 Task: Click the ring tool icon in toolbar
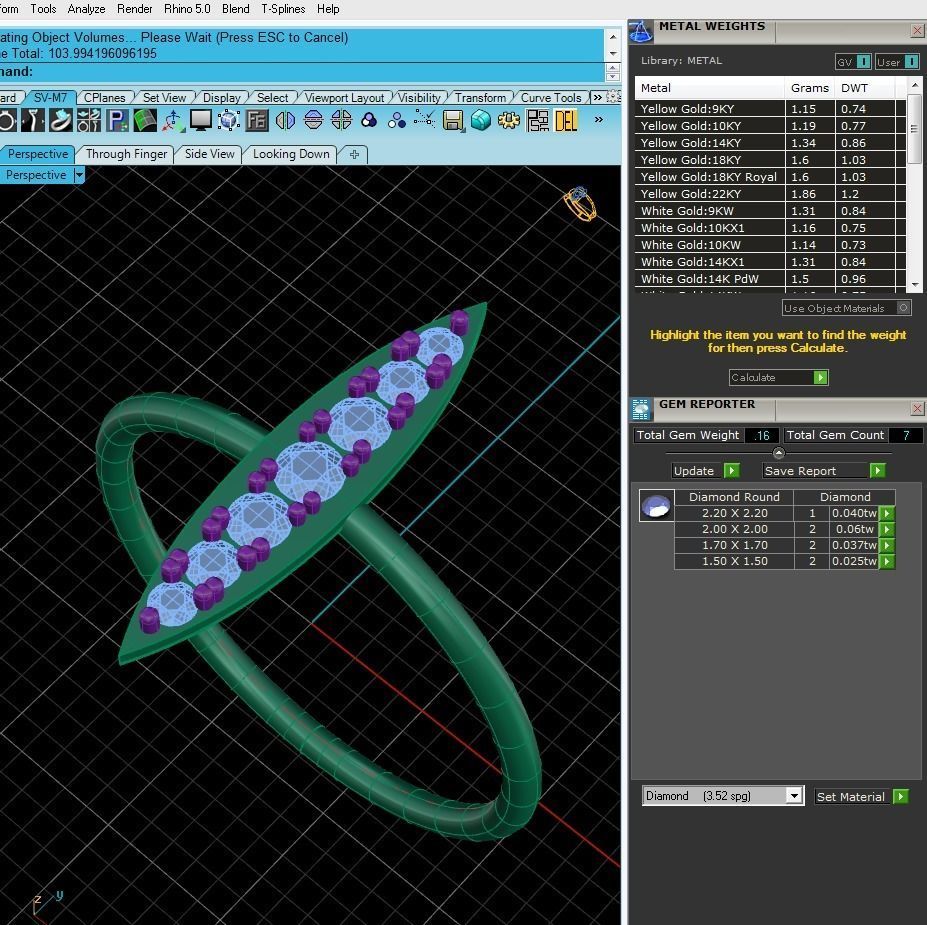(8, 121)
